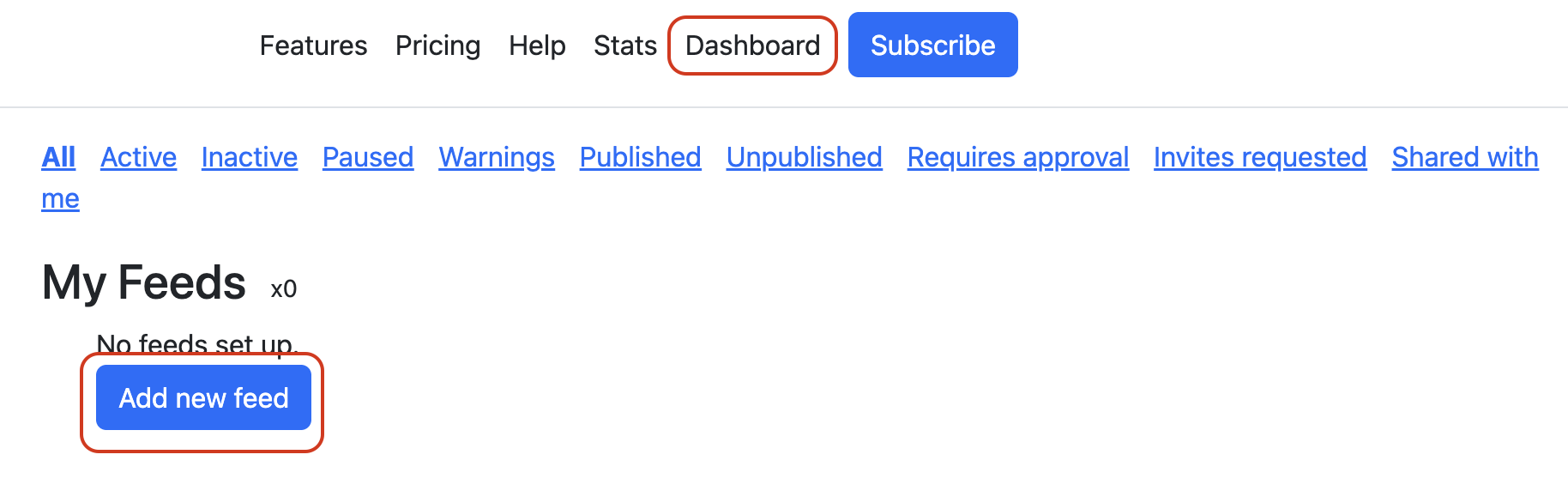
Task: Click the x0 feed count label
Action: tap(284, 289)
